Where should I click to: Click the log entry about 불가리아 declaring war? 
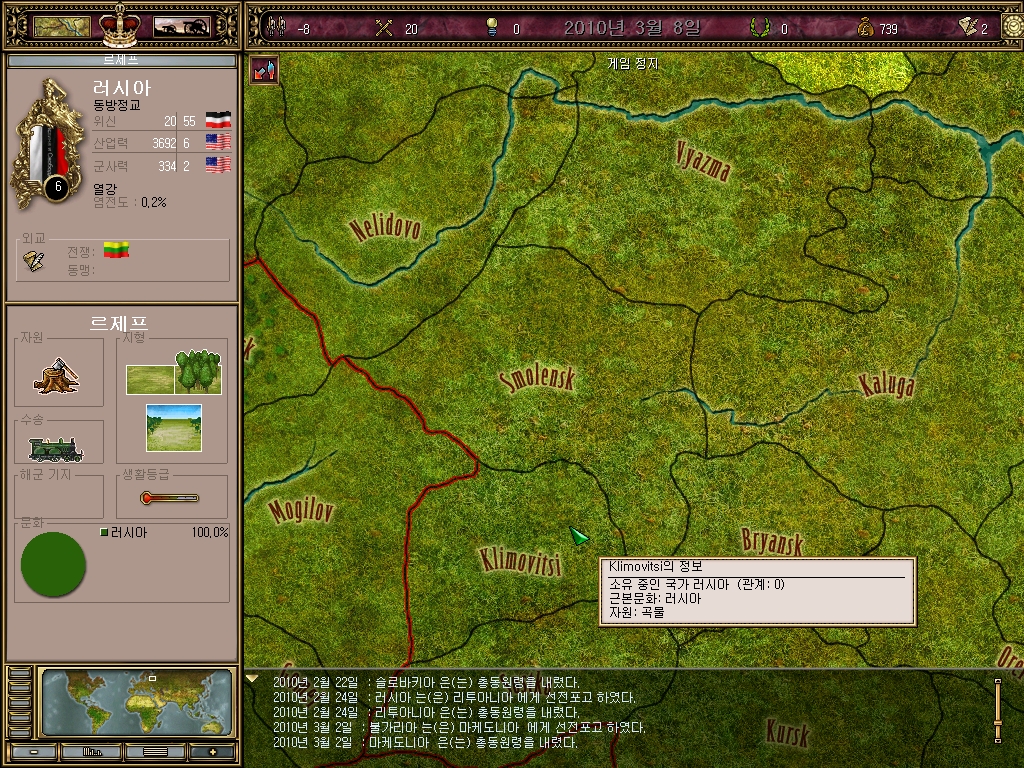[x=458, y=727]
